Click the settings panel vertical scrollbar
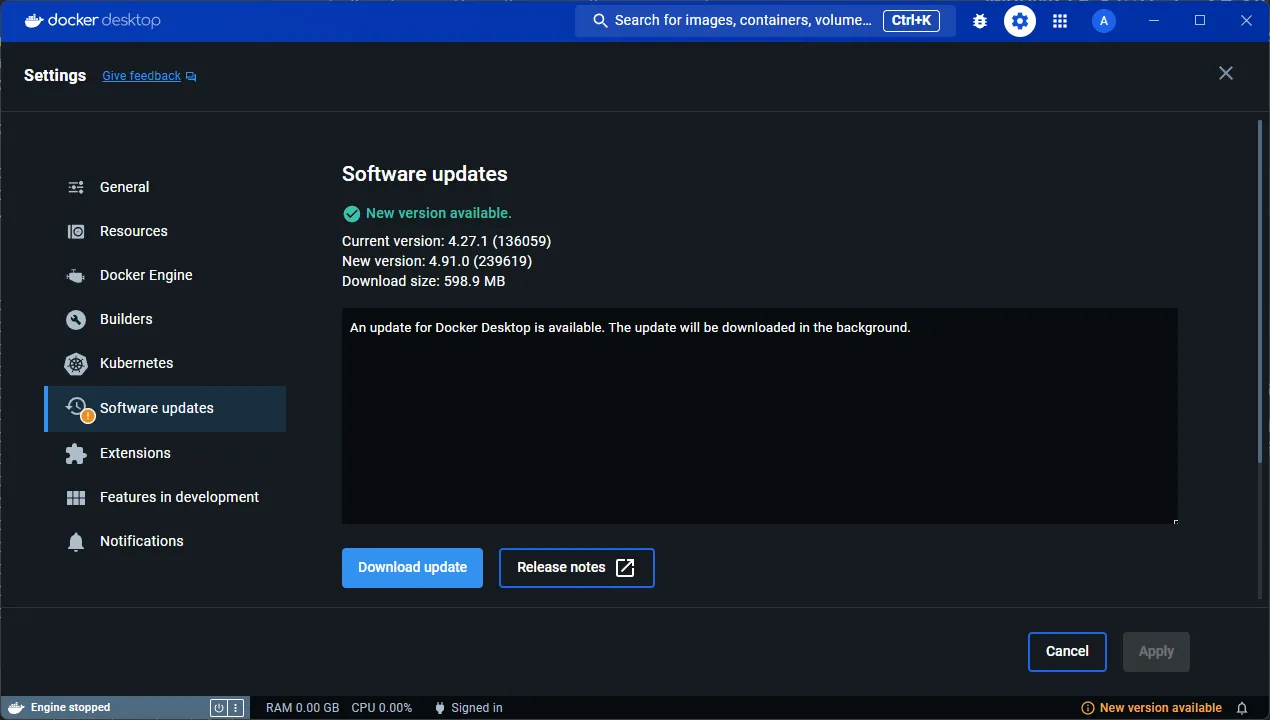Screen dimensions: 1270x720 (x=1260, y=291)
